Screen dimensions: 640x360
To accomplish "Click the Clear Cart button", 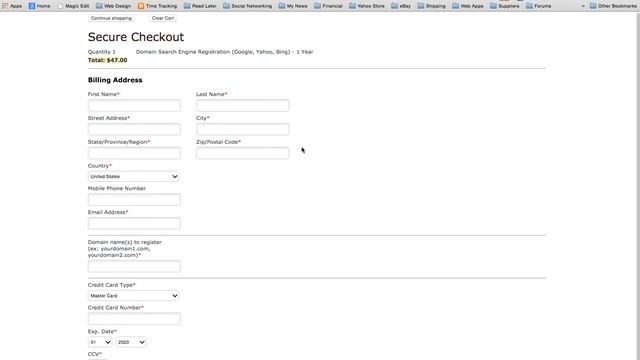I will (x=163, y=18).
